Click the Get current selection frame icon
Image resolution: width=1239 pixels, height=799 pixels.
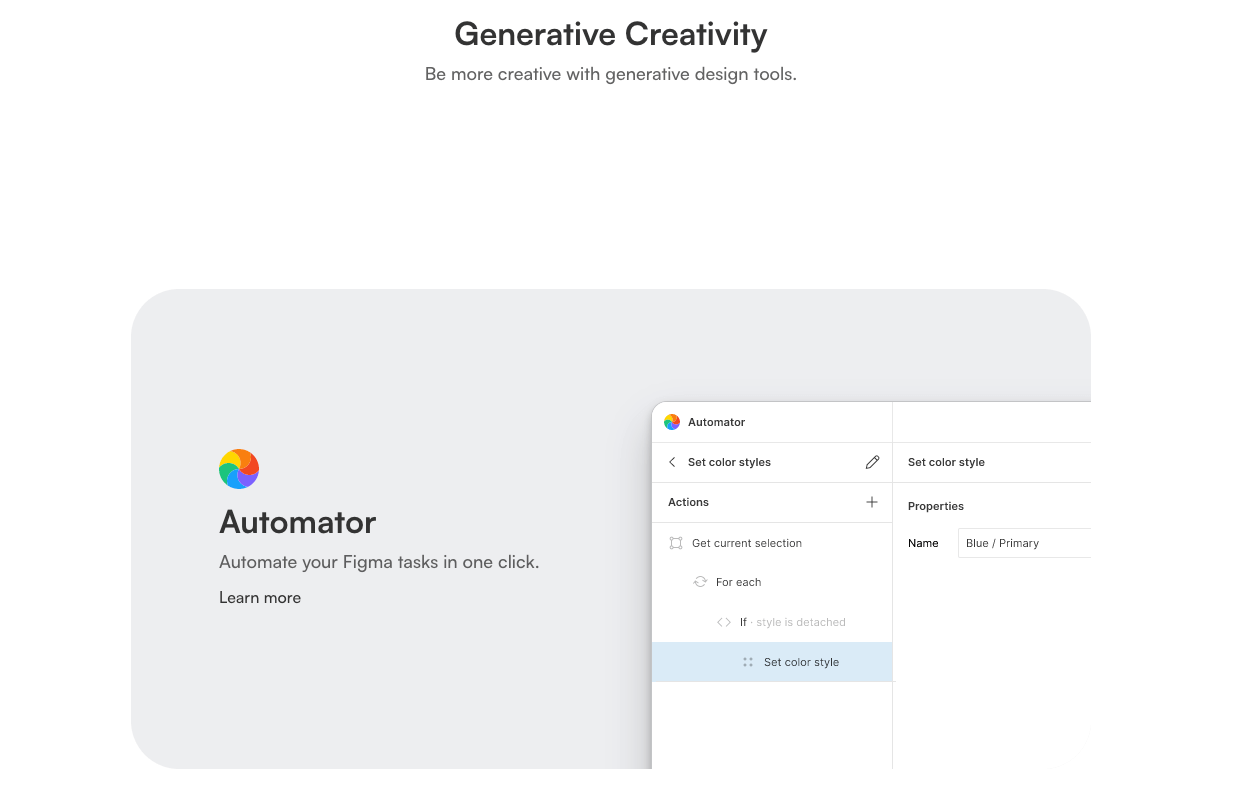click(x=675, y=543)
